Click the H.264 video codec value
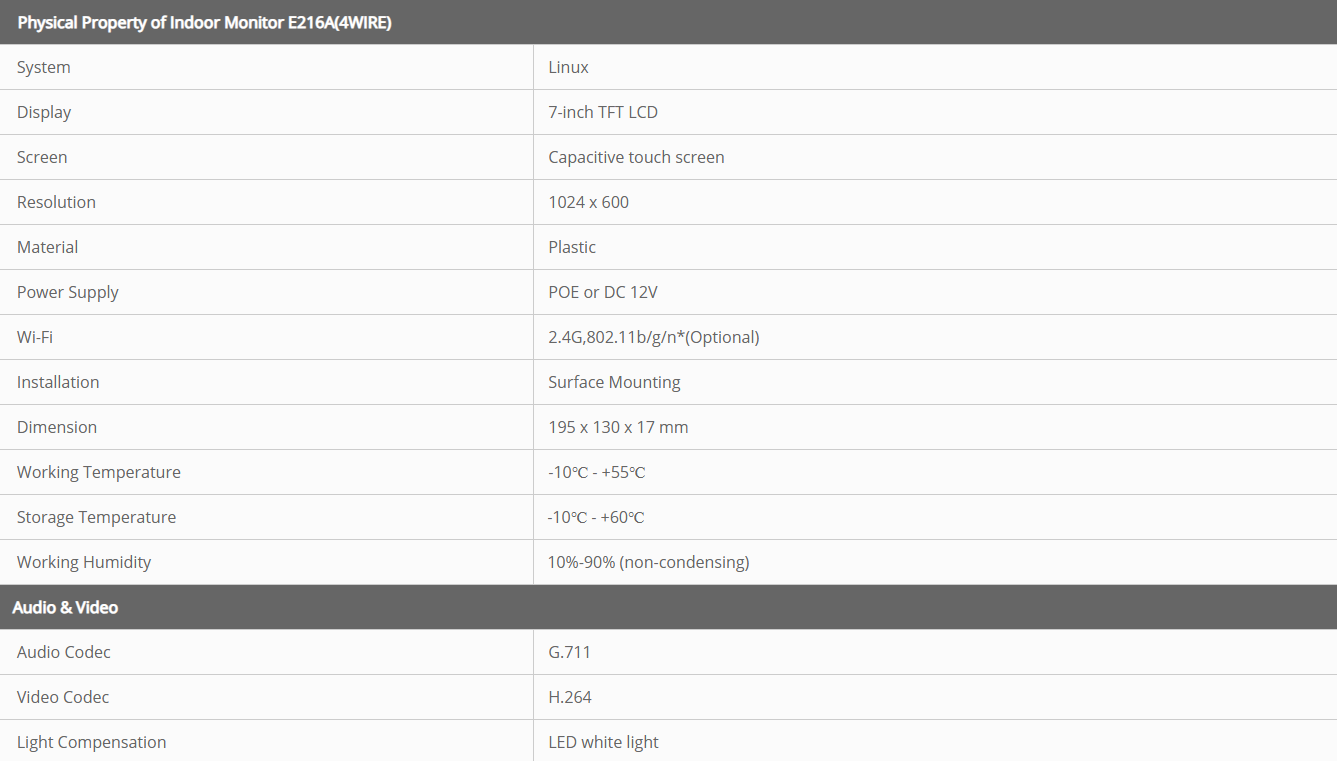 click(x=570, y=697)
